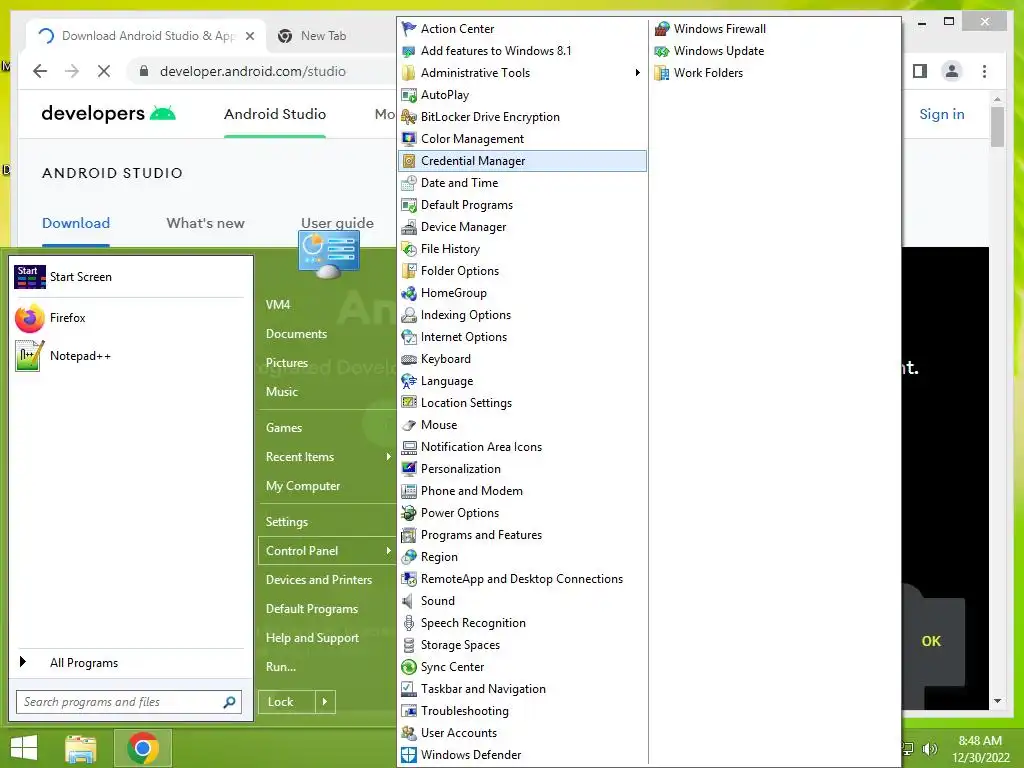Switch to the New Tab browser tab
Screen dimensions: 1024x768
coord(323,36)
